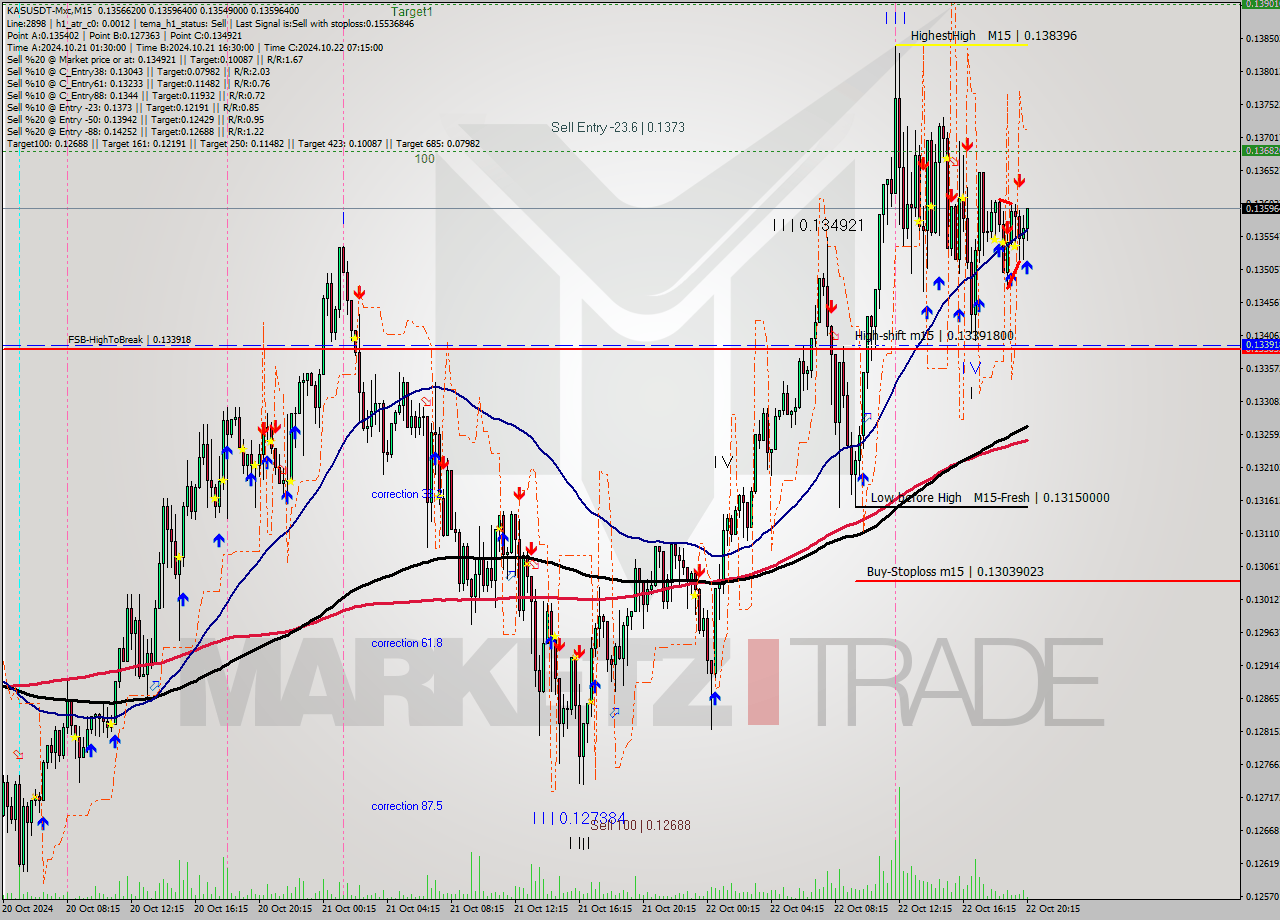Select the 0.12914 price axis label
1280x920 pixels.
tap(1262, 666)
